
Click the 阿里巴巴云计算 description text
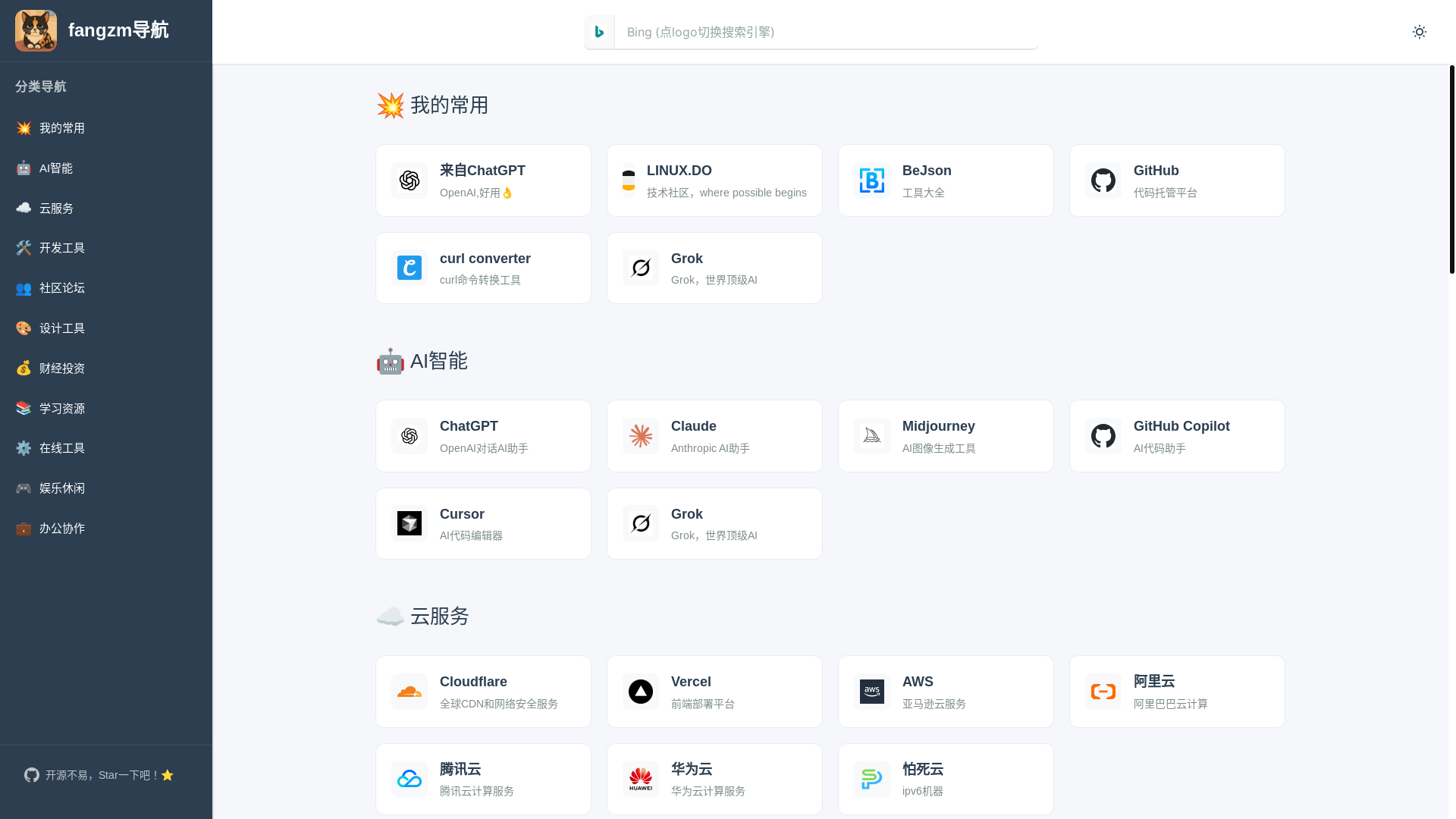tap(1171, 704)
